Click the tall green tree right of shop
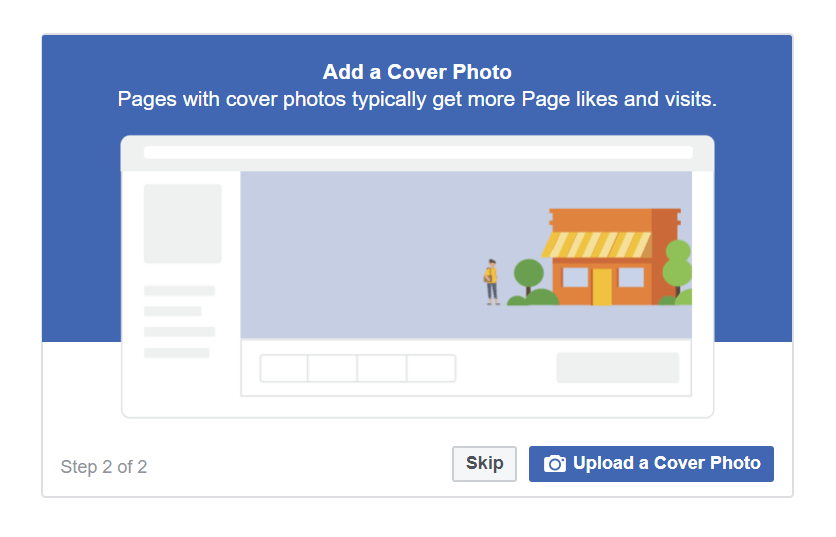 678,267
